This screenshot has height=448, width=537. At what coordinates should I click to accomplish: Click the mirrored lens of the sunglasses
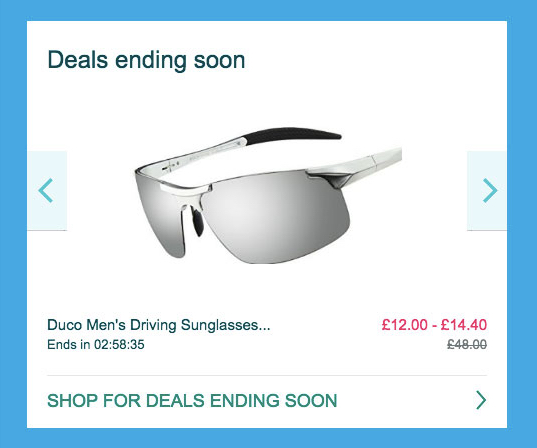pyautogui.click(x=277, y=217)
